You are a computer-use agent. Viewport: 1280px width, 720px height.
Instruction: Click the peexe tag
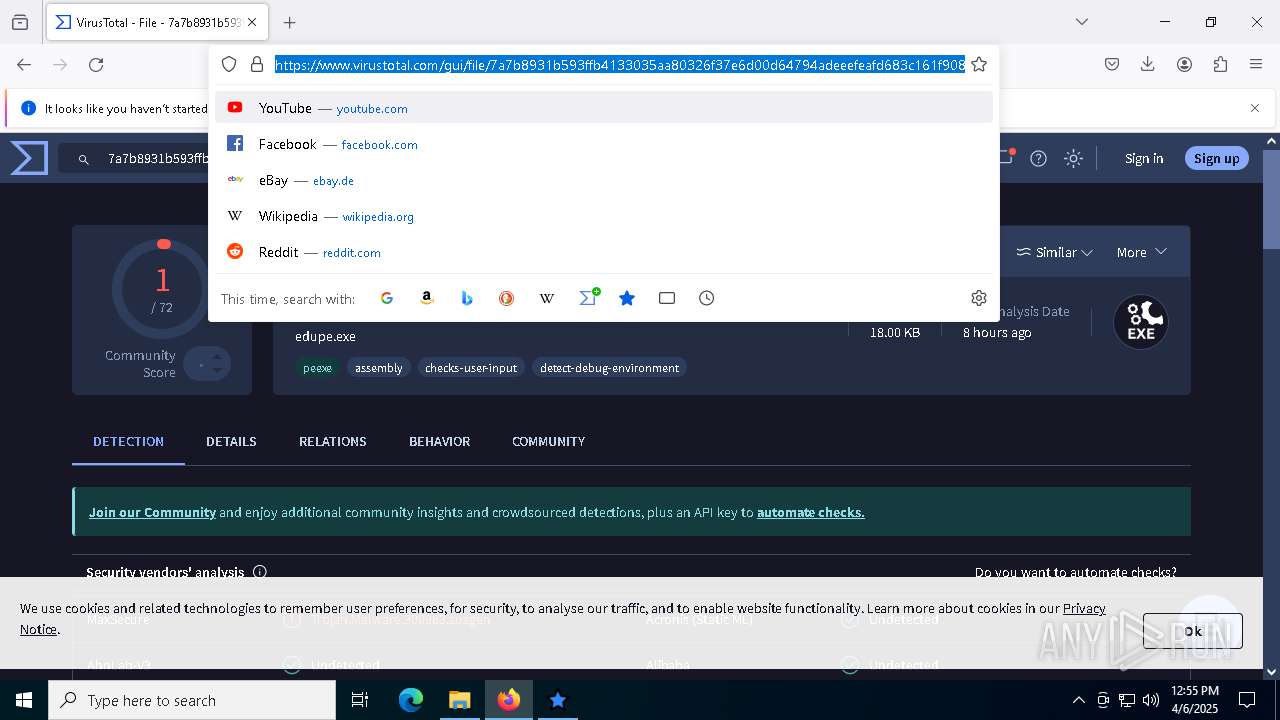(x=317, y=368)
